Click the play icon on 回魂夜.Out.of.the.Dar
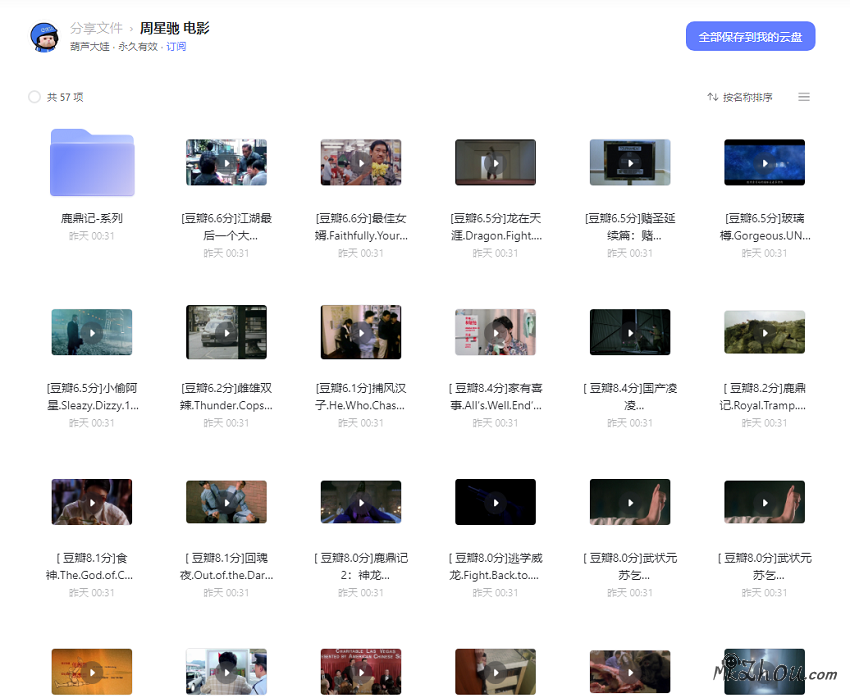 tap(226, 502)
